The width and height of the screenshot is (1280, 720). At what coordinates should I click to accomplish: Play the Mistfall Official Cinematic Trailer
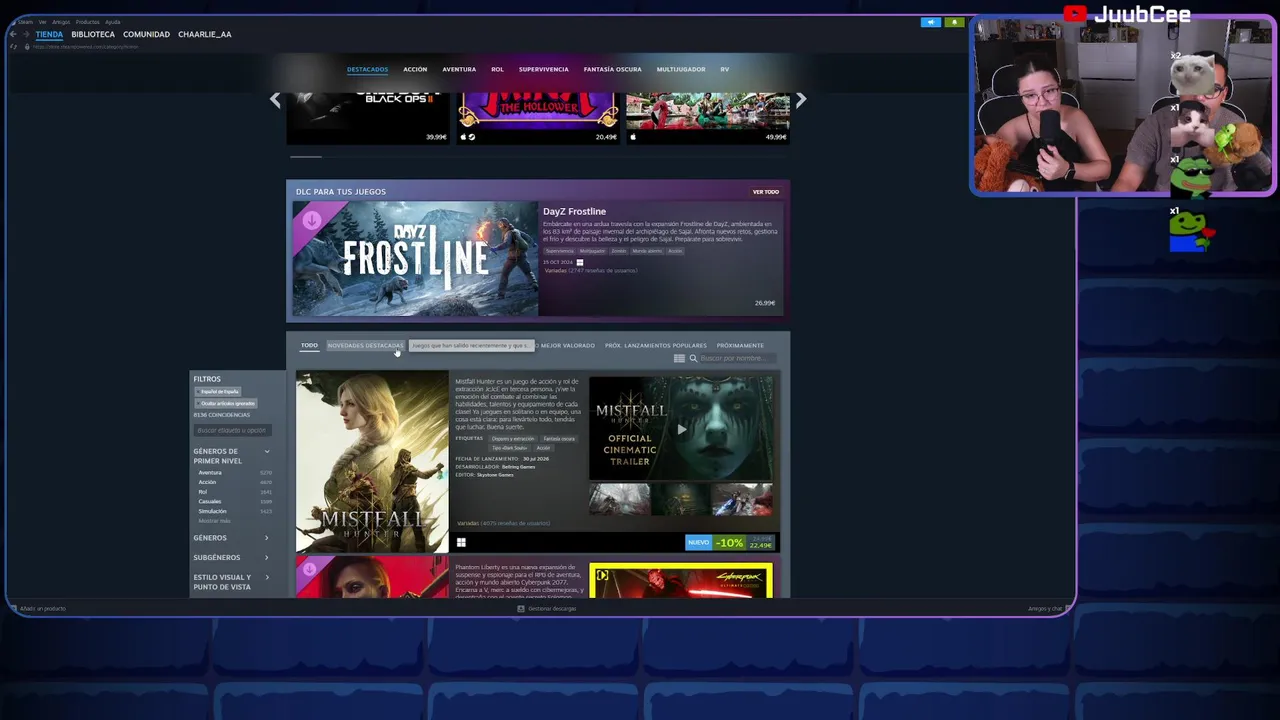(x=681, y=429)
